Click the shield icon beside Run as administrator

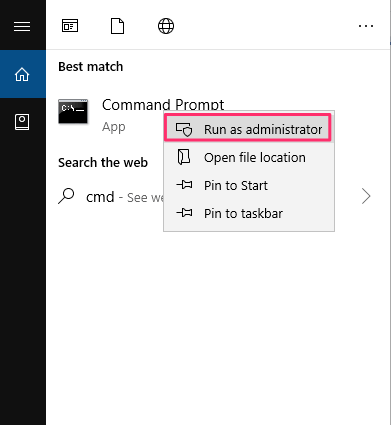coord(184,129)
